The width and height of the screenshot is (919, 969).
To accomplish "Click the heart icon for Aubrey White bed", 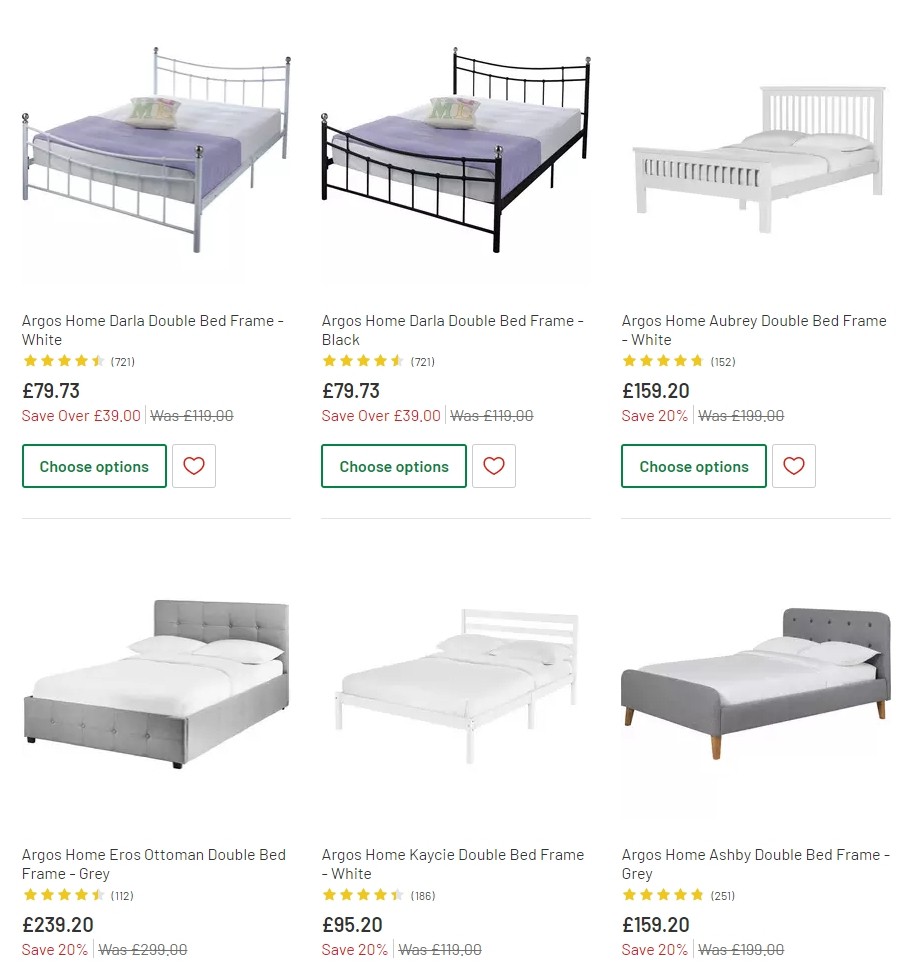I will coord(793,466).
